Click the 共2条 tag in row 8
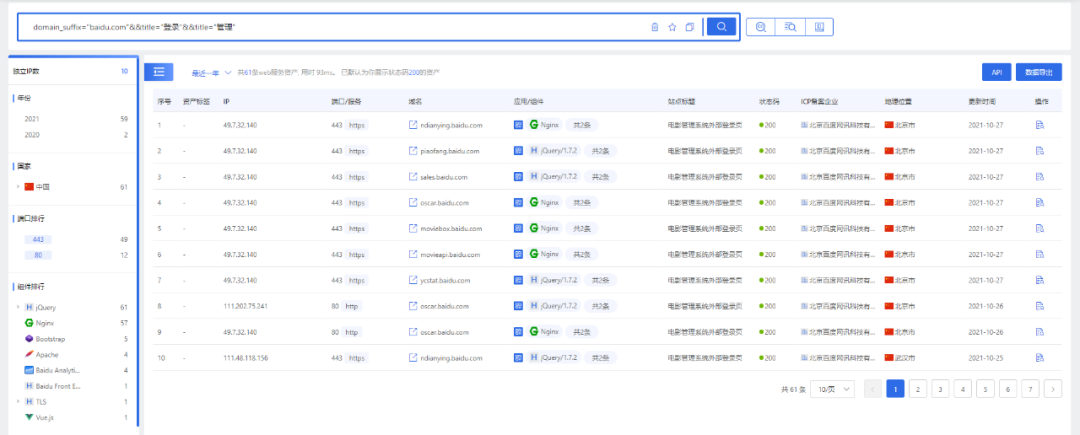The width and height of the screenshot is (1080, 435). (x=601, y=306)
